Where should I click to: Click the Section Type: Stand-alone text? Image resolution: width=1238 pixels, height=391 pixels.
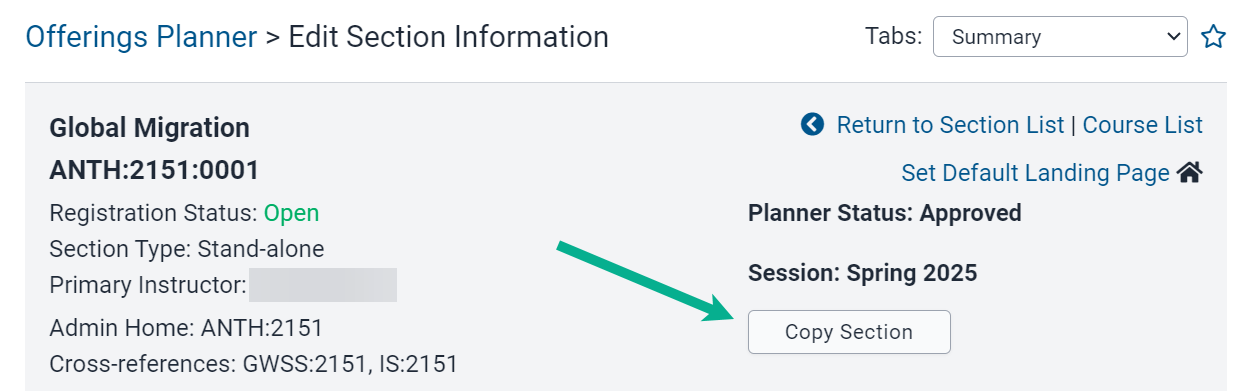point(187,249)
